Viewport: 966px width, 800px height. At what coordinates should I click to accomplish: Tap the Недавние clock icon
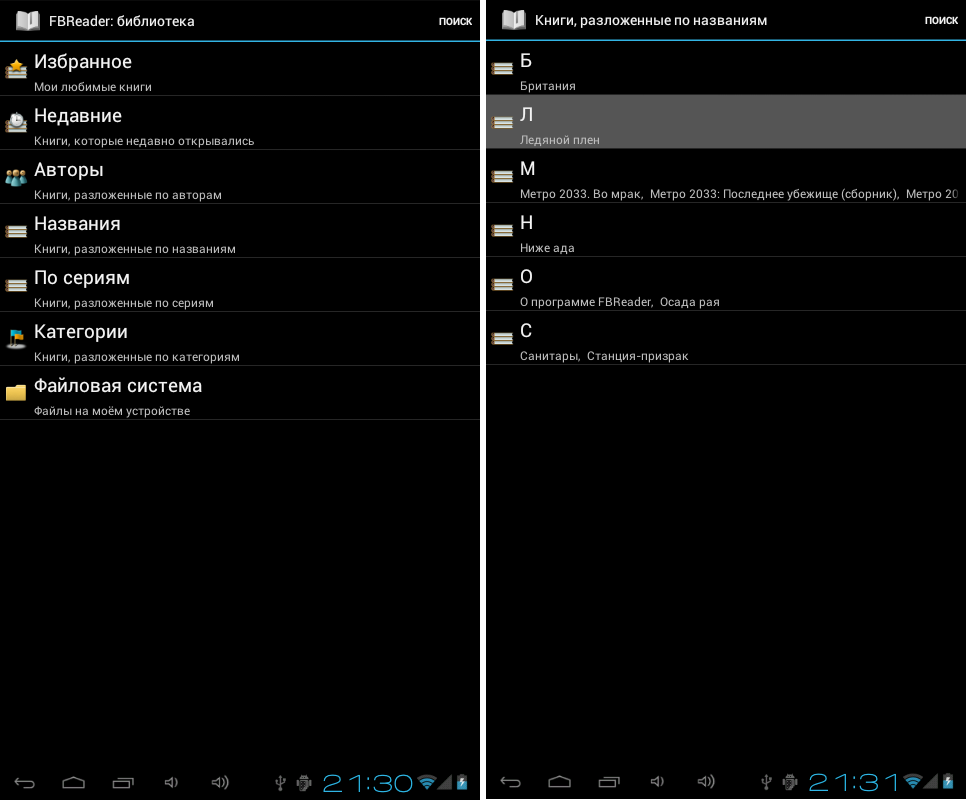[16, 122]
